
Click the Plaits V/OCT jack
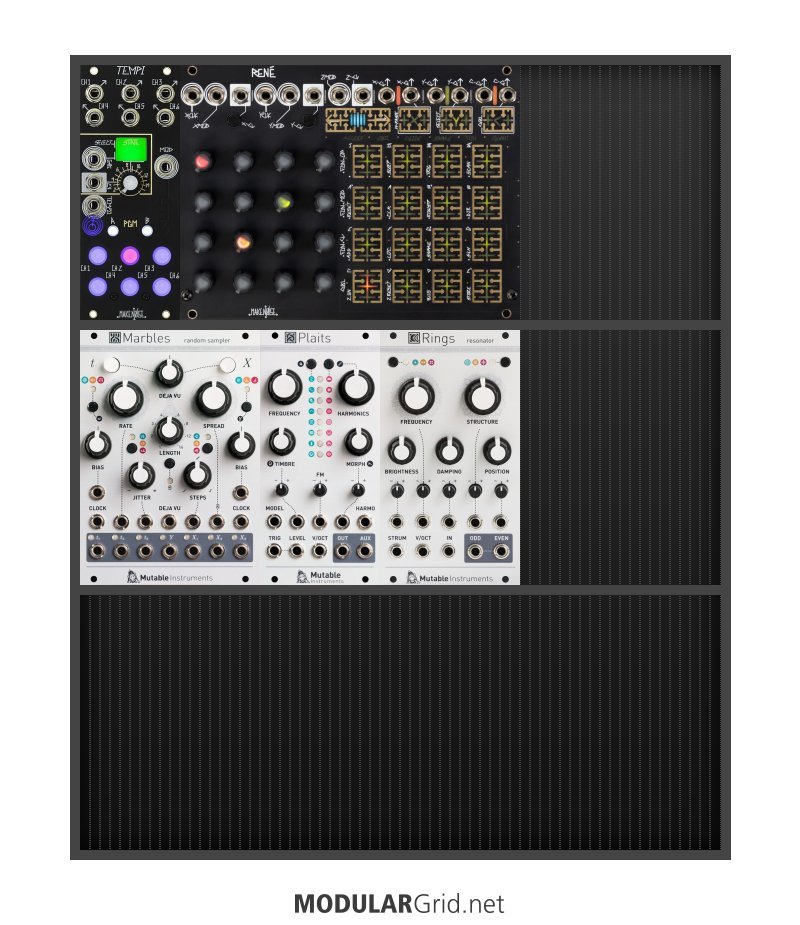(319, 552)
